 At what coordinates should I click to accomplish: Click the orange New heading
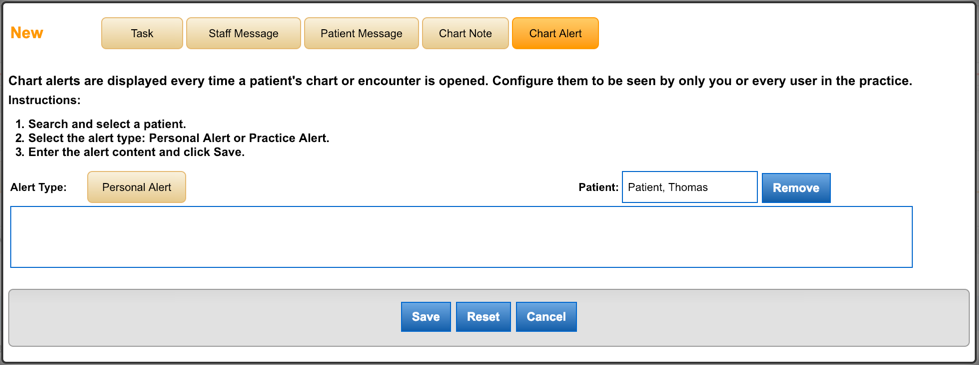pyautogui.click(x=27, y=33)
